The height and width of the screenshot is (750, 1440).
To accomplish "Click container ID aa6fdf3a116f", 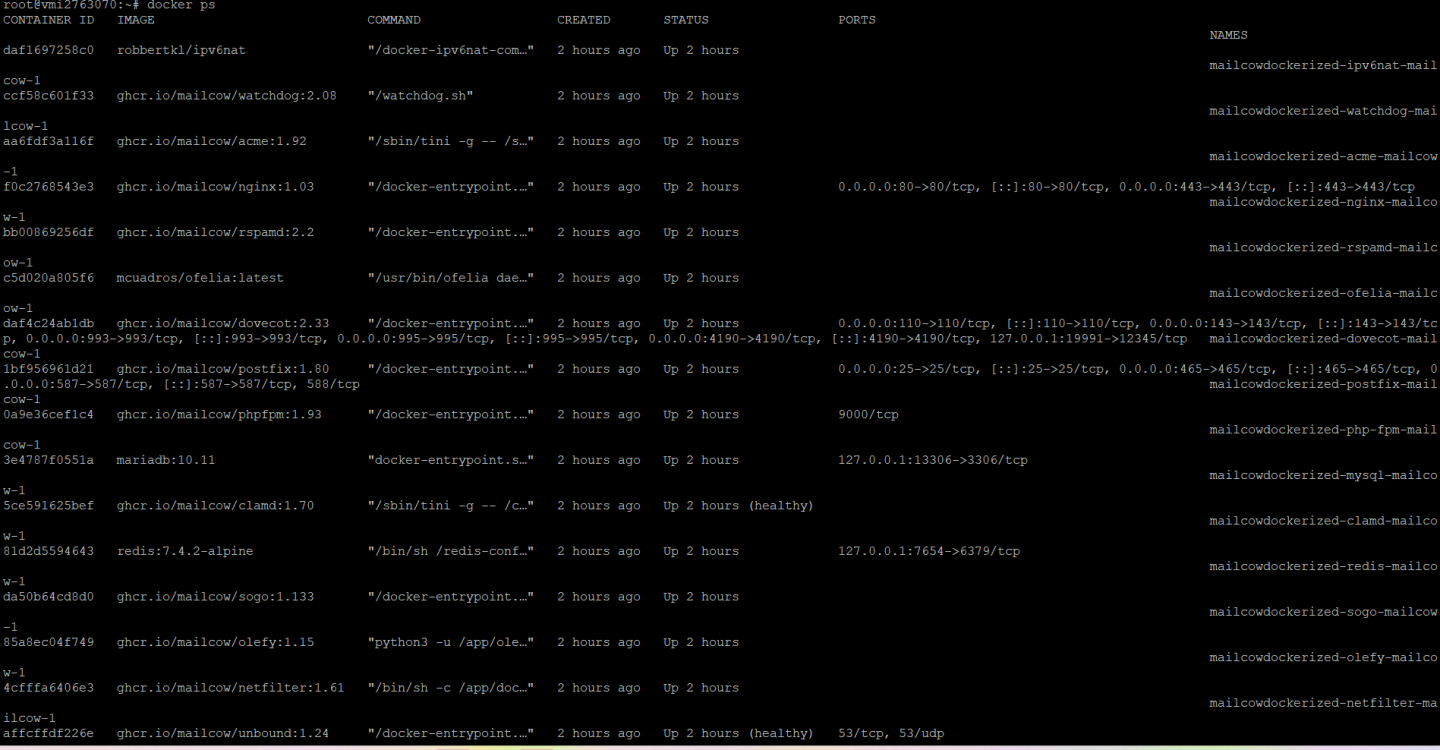I will pos(48,141).
